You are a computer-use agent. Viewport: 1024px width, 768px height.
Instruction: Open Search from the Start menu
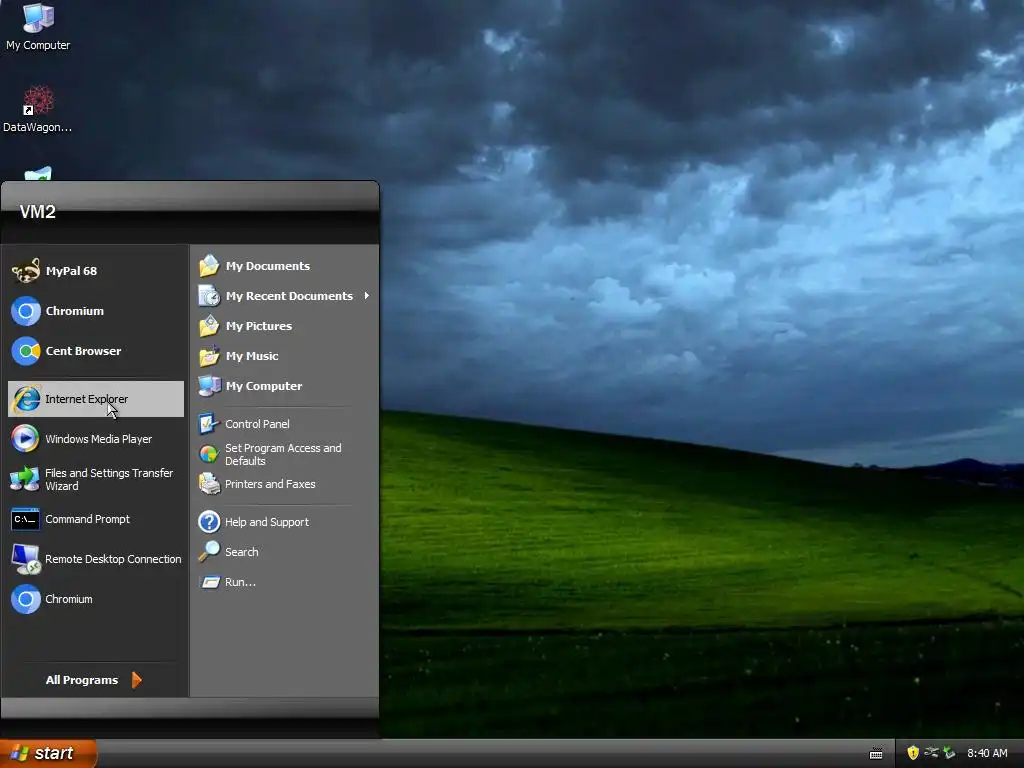coord(284,552)
